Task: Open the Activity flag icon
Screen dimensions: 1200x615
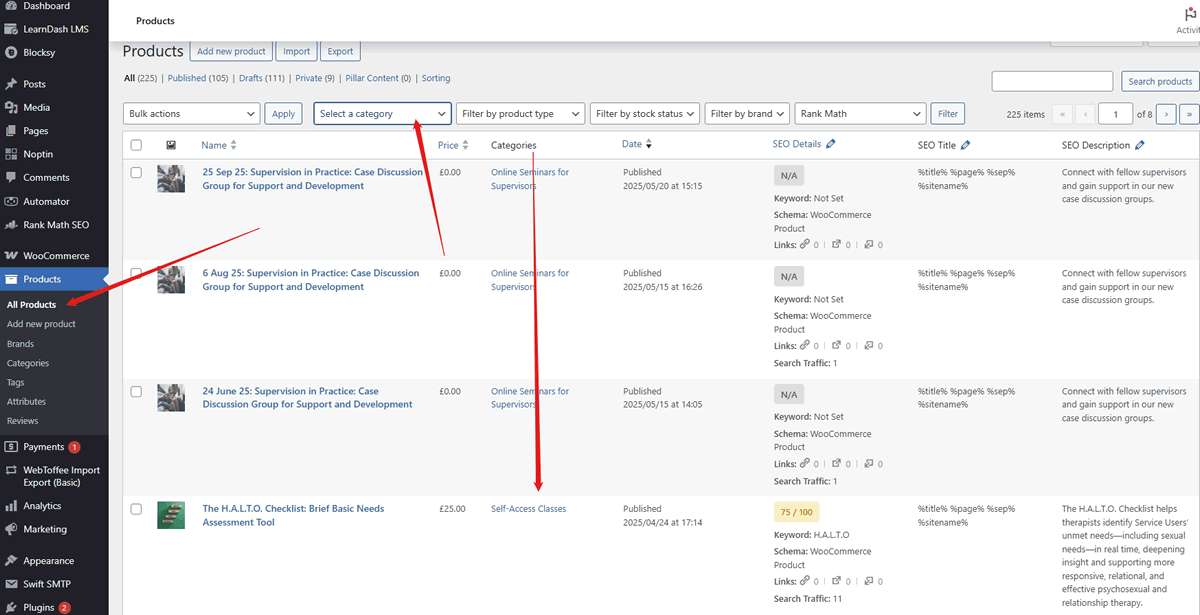Action: [1190, 14]
